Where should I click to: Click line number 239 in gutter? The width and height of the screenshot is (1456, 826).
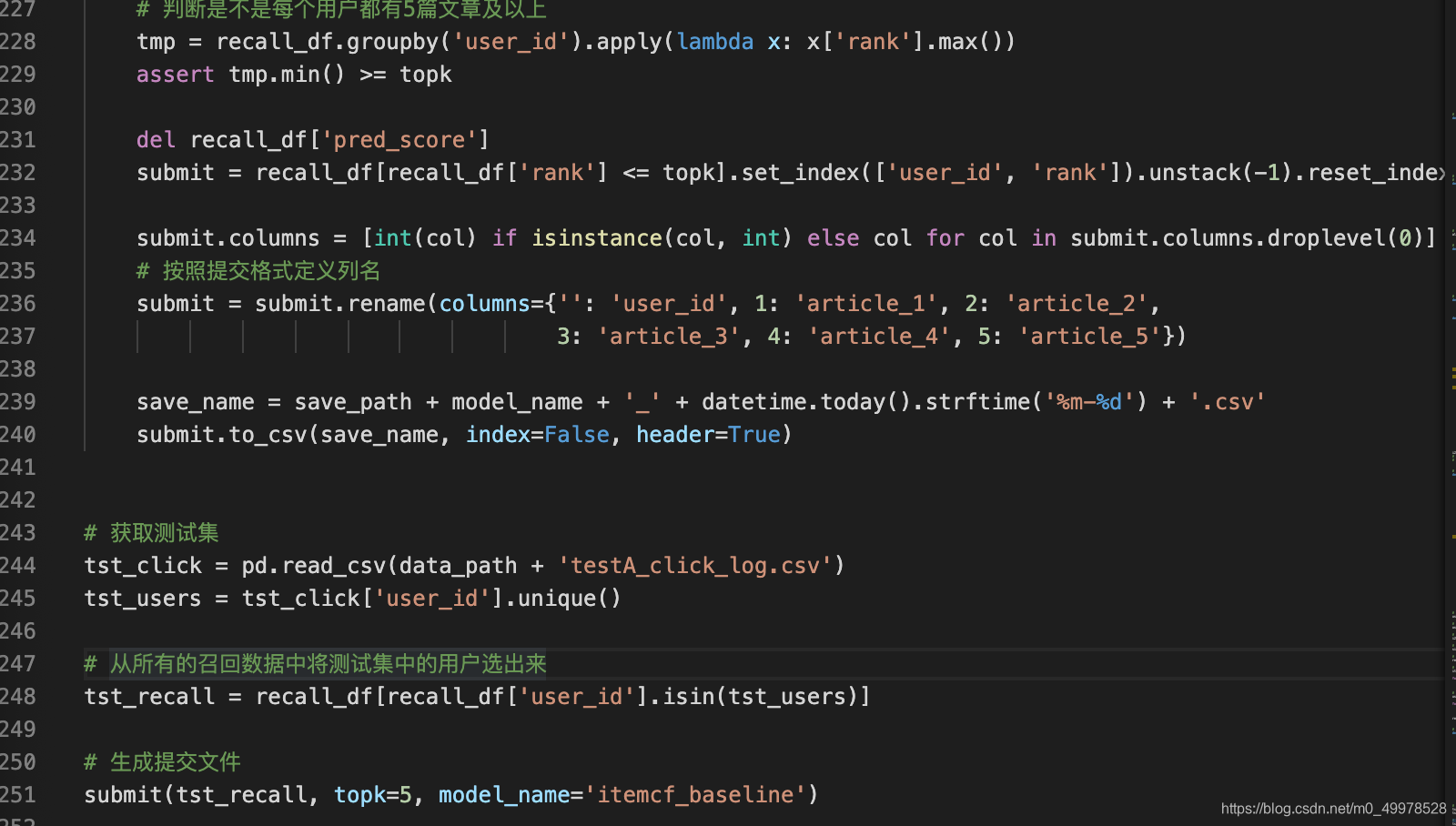tap(18, 402)
